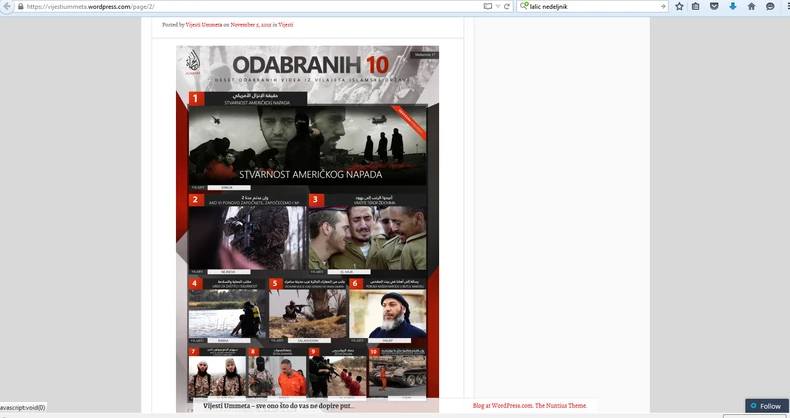Click the search field containing lalic nedeljnik
This screenshot has width=790, height=418.
coord(590,6)
